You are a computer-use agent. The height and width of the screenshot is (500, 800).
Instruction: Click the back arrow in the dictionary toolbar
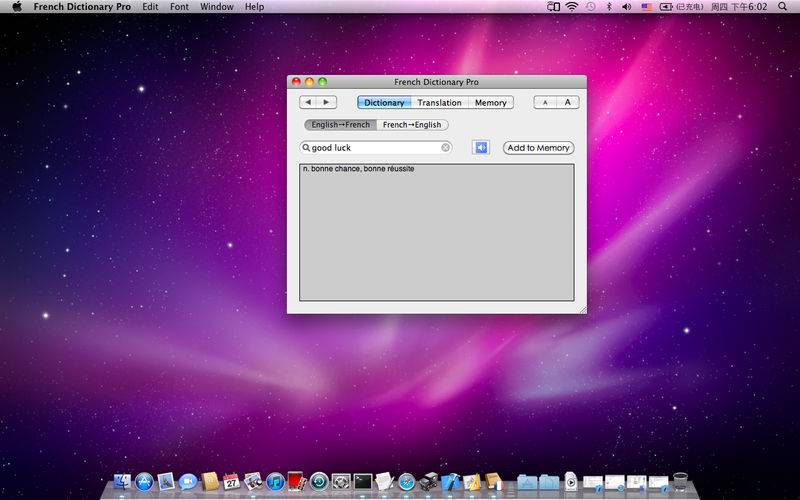pyautogui.click(x=308, y=102)
